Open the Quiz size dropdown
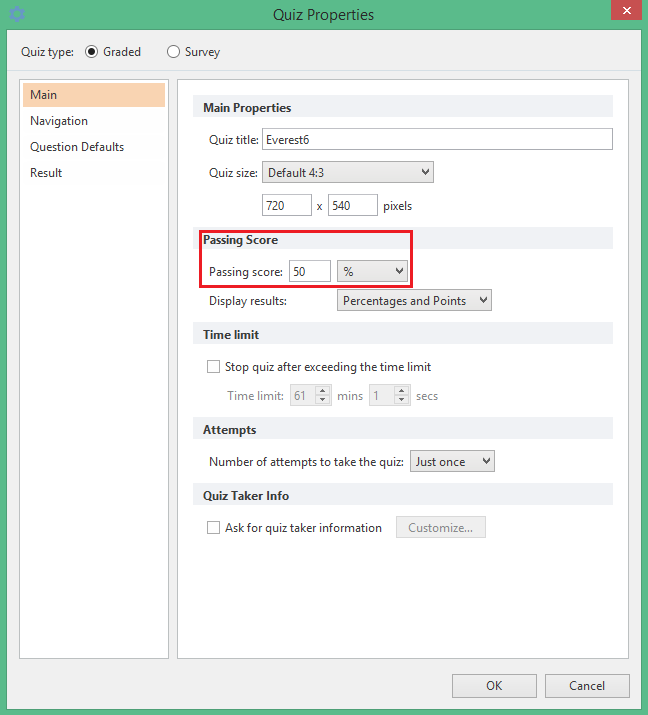This screenshot has width=648, height=715. (347, 172)
